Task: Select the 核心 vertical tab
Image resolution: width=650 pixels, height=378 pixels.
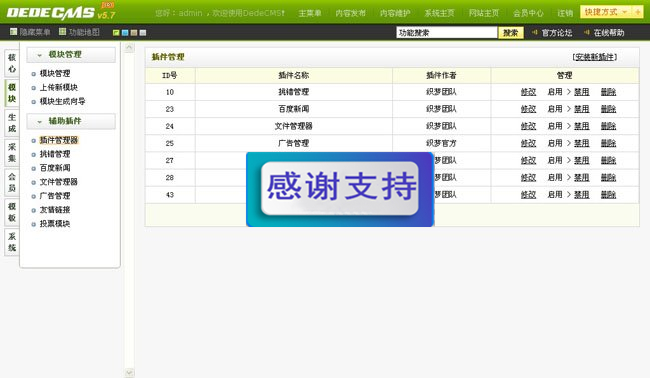Action: [12, 63]
